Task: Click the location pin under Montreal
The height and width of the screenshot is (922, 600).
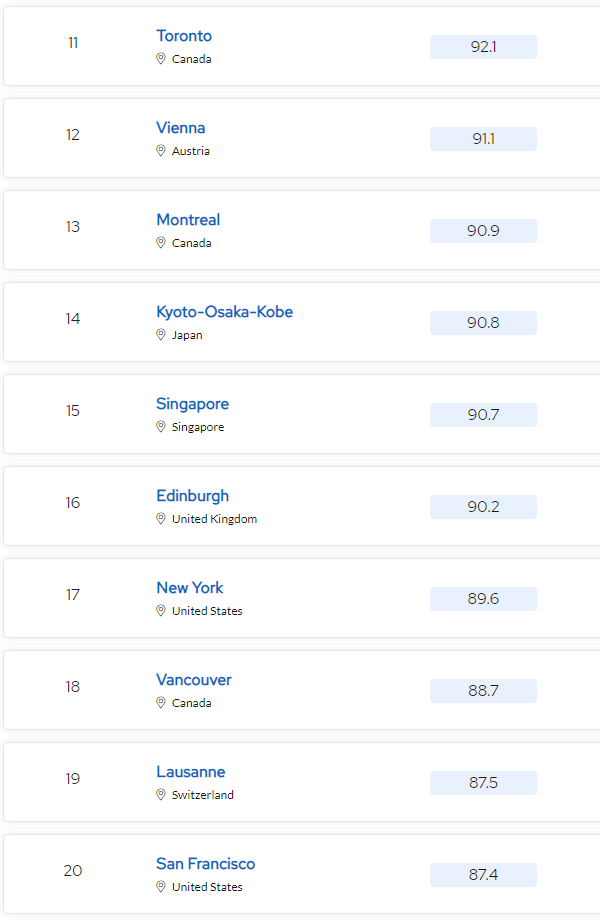Action: click(161, 242)
